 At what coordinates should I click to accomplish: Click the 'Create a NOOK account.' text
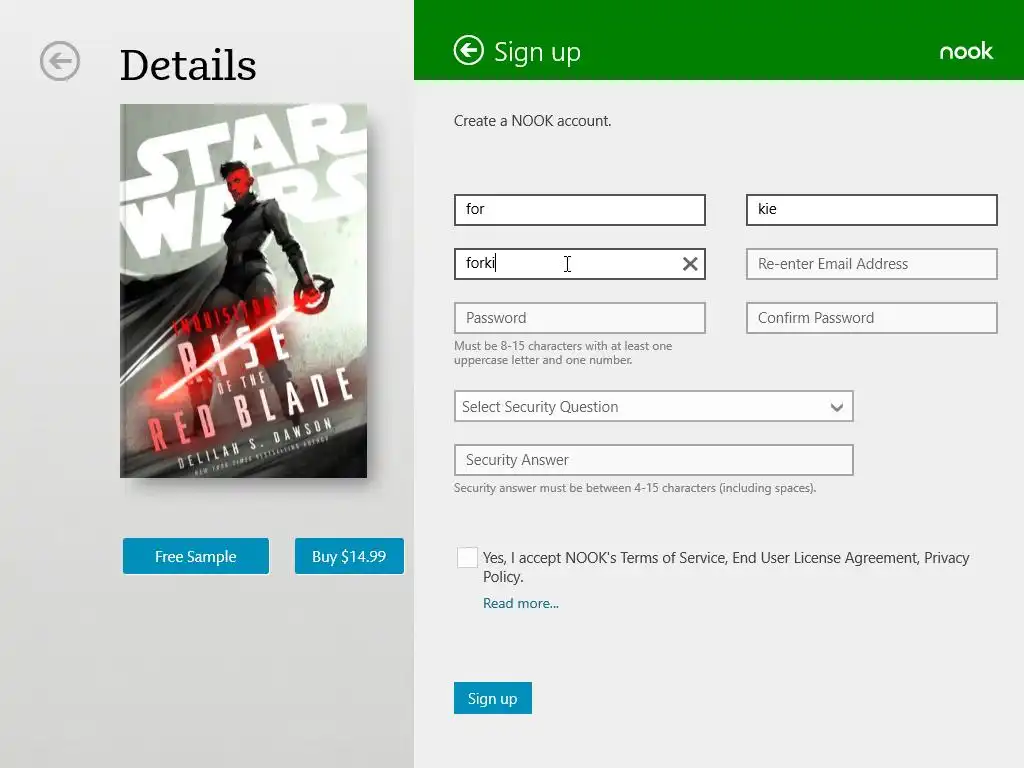(532, 121)
